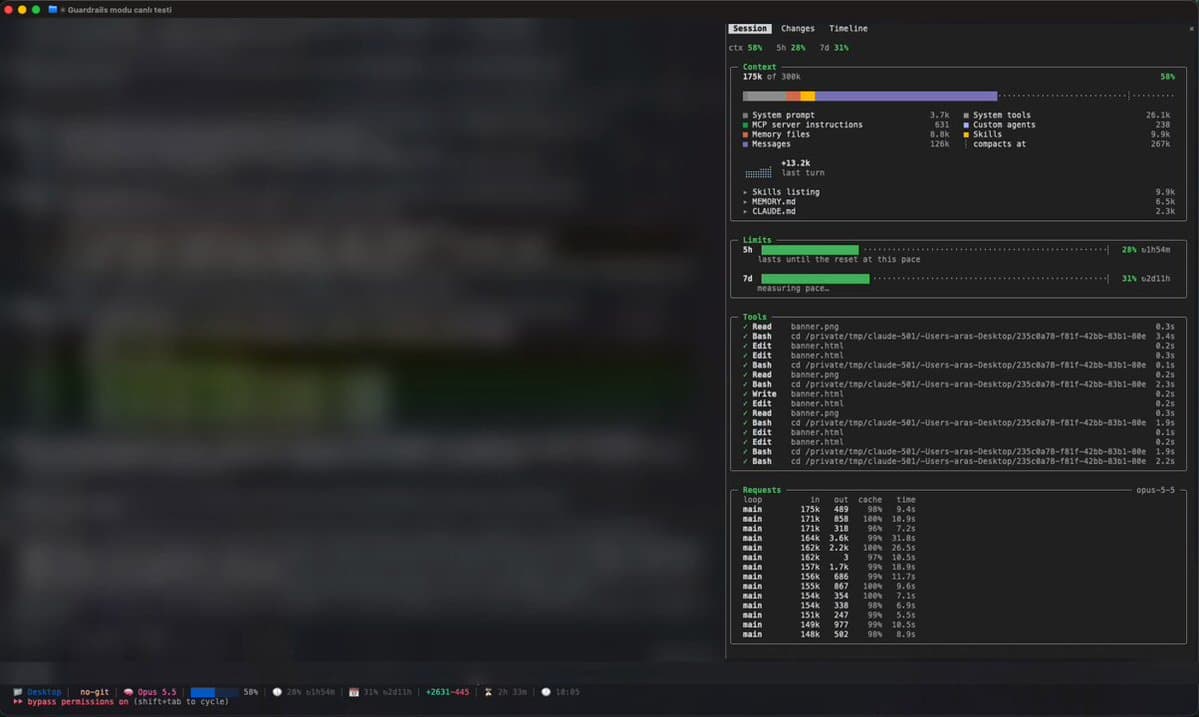Select the Read banner.png row with 0.2s
Viewport: 1199px width, 717px height.
958,375
